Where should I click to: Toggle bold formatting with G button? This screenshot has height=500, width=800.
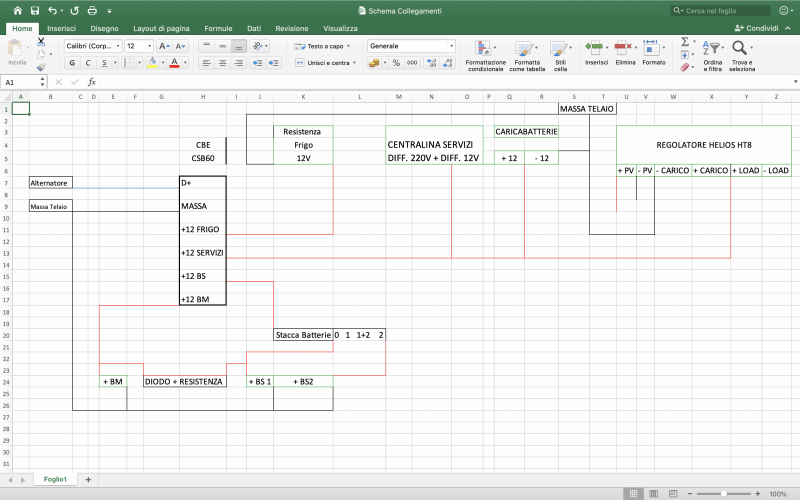tap(72, 63)
